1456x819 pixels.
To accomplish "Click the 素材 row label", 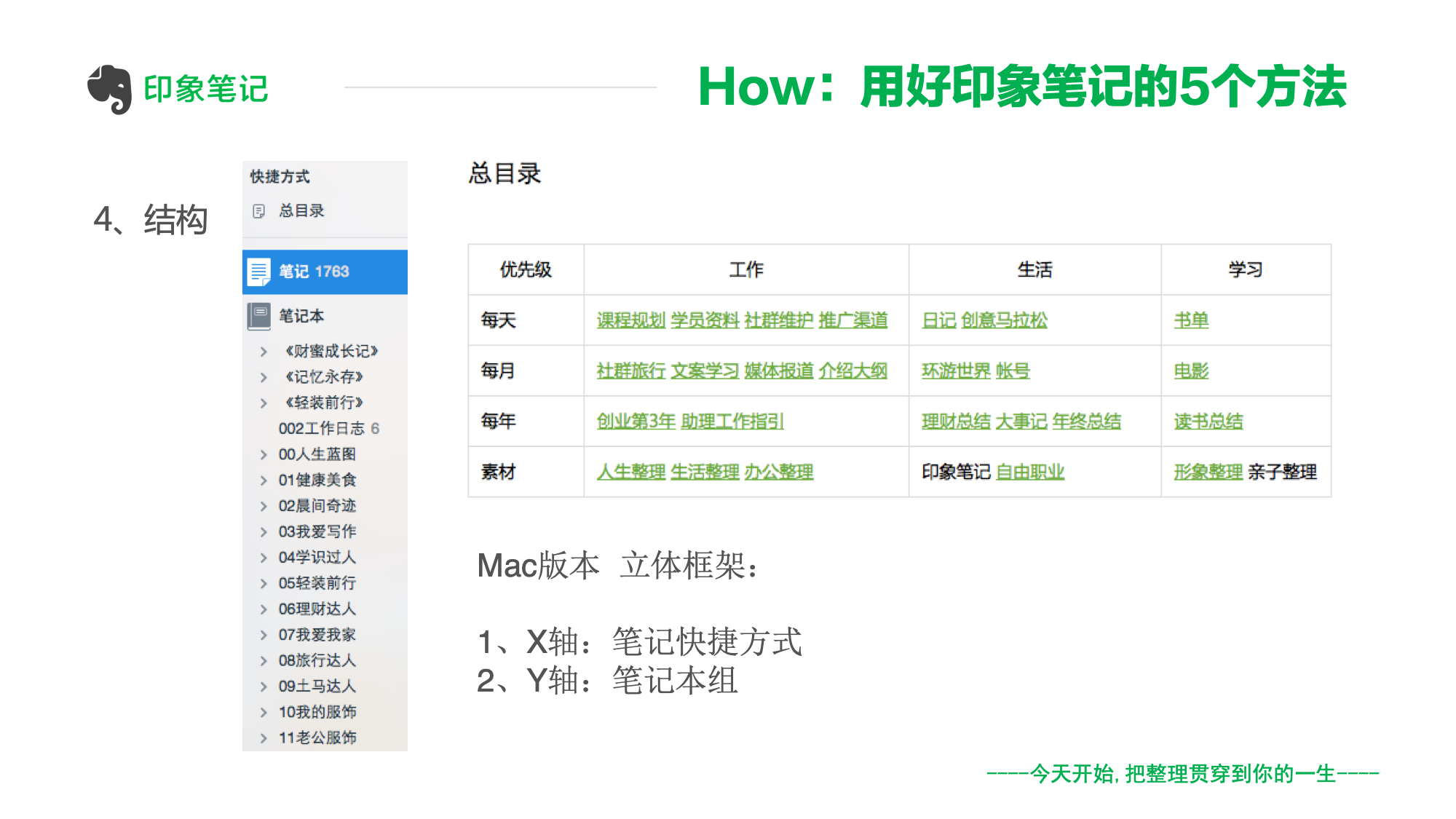I will click(499, 472).
